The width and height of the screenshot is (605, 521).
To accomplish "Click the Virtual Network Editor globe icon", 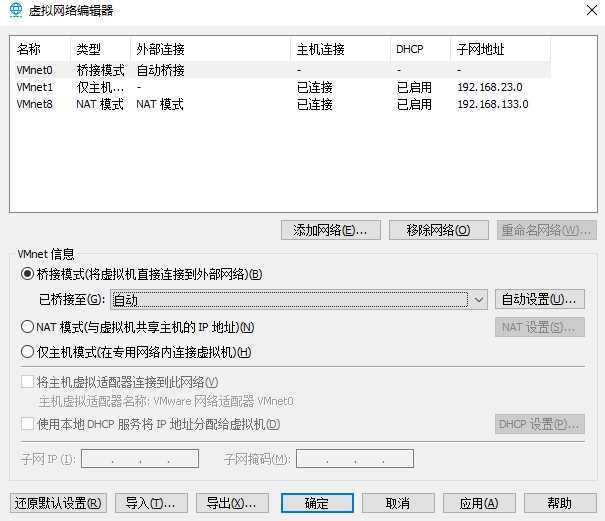I will click(x=16, y=10).
